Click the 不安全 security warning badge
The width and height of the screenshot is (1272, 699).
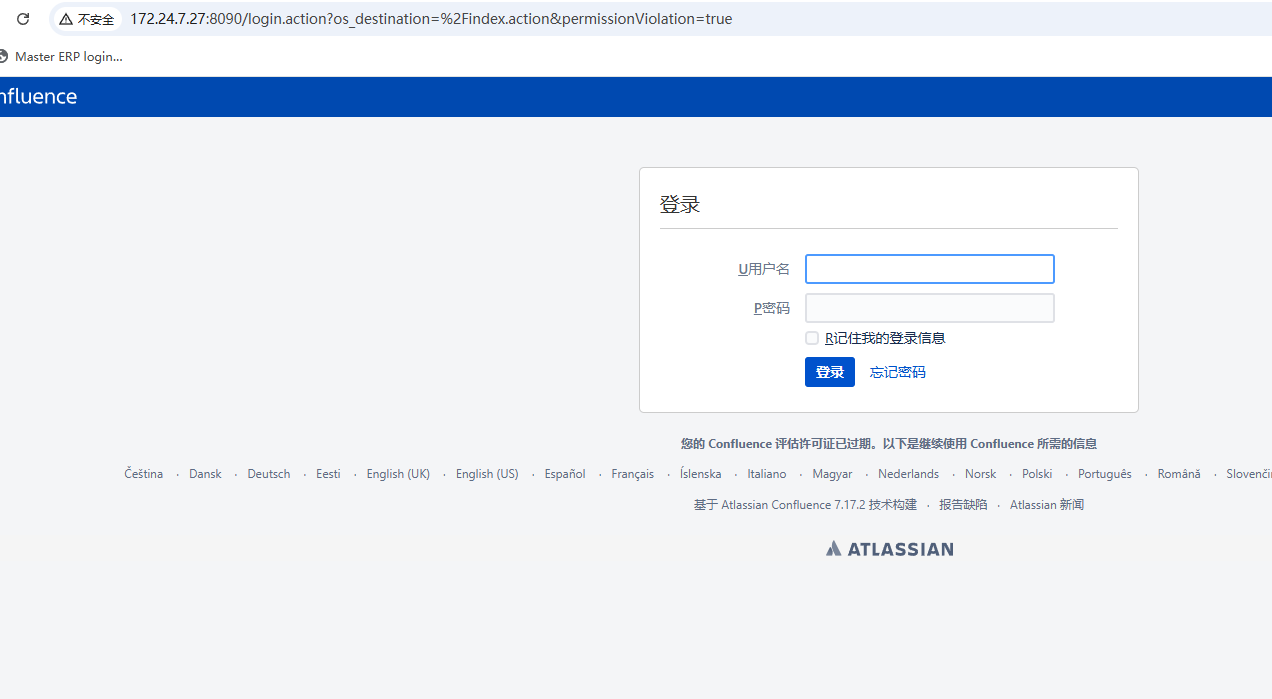point(87,19)
